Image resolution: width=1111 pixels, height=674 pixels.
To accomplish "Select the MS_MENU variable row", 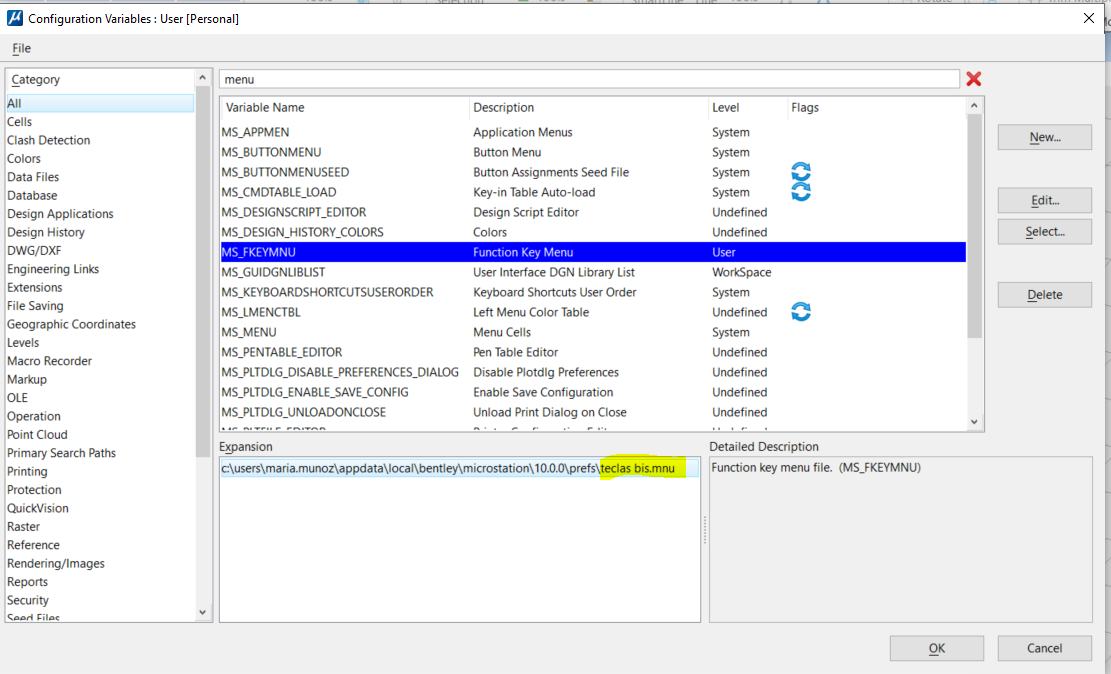I will 593,332.
